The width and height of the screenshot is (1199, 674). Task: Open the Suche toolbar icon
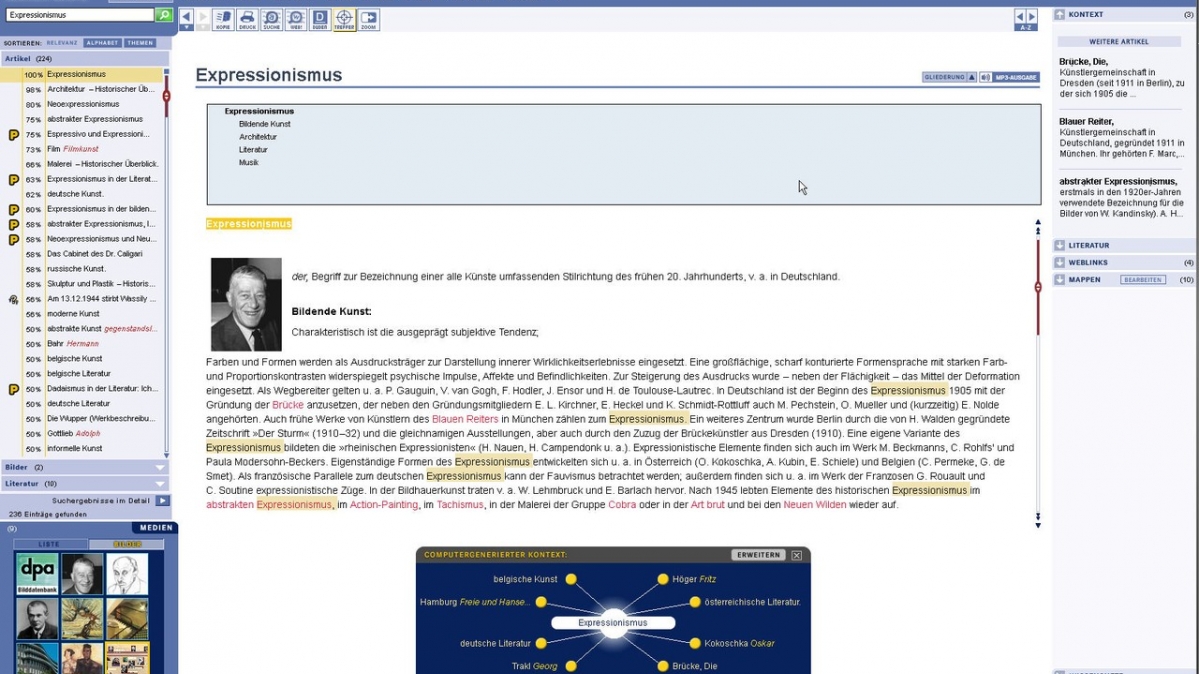[271, 19]
